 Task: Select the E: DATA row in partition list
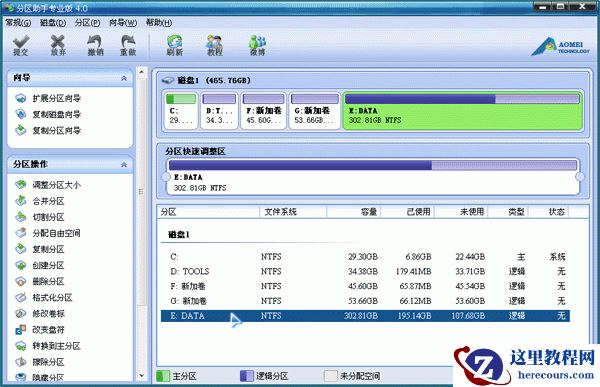pyautogui.click(x=365, y=316)
